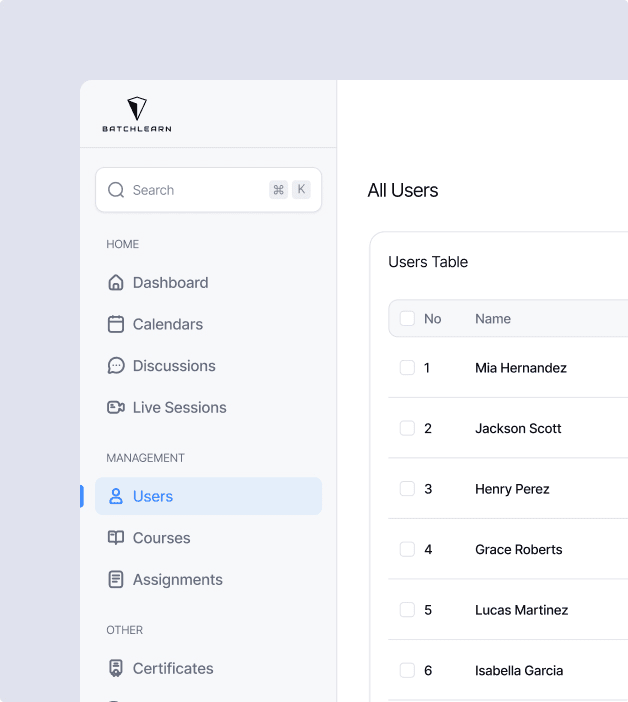Click the magnifying glass search icon
628x702 pixels.
click(116, 190)
